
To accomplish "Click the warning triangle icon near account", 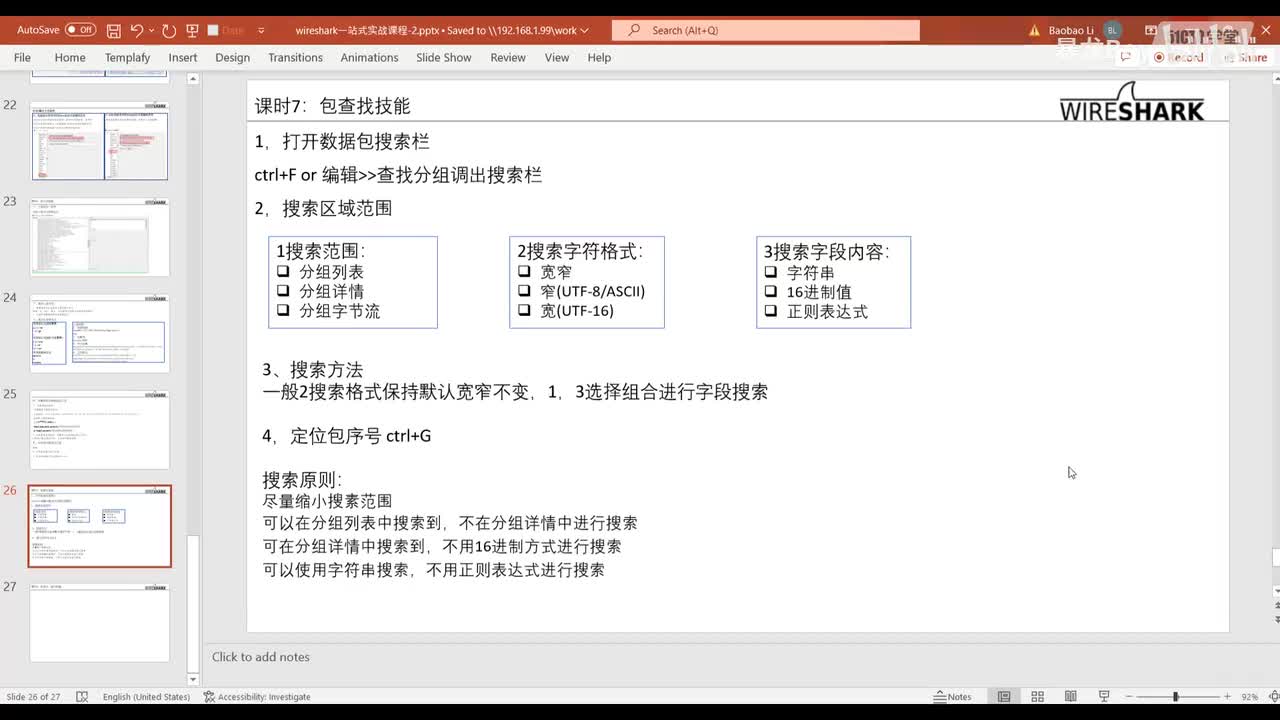I will tap(1035, 31).
